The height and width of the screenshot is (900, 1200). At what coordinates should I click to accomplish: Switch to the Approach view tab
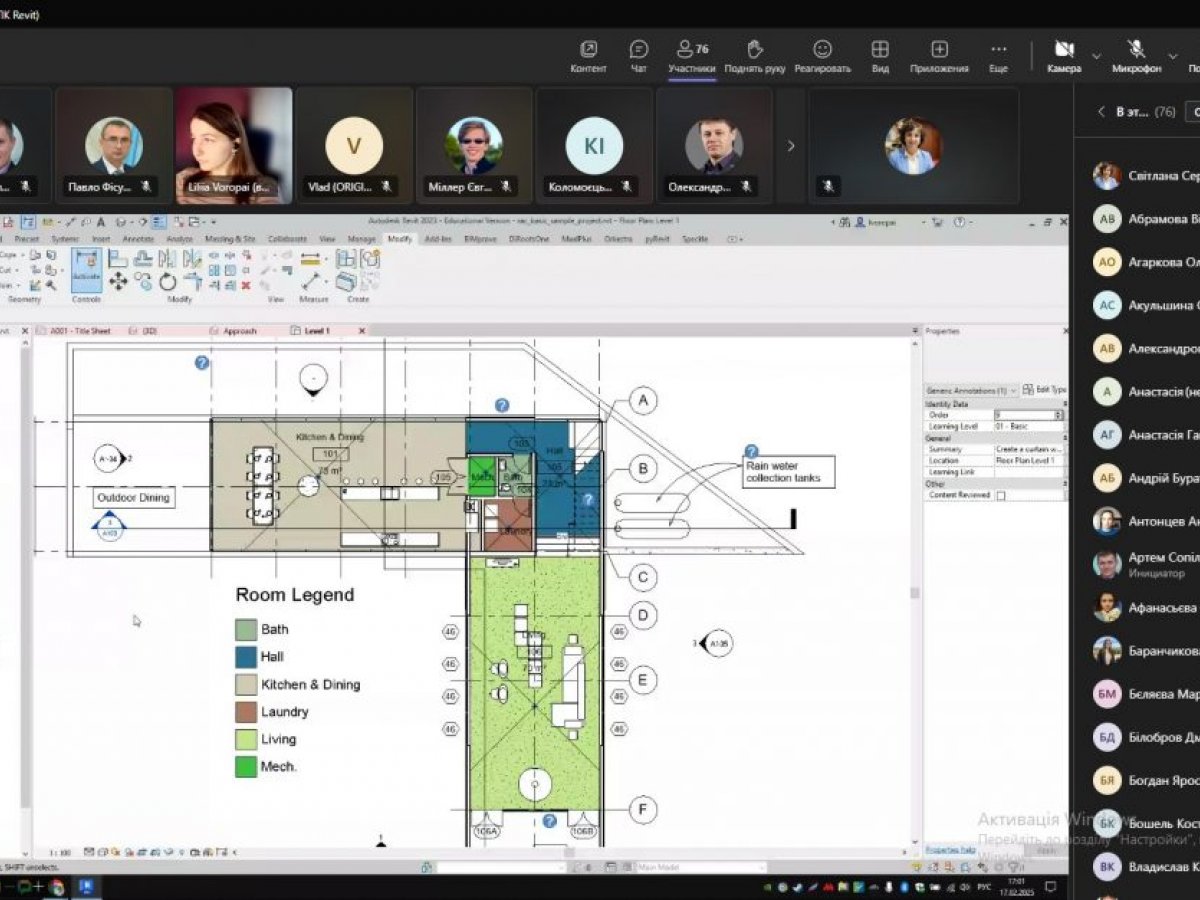240,331
